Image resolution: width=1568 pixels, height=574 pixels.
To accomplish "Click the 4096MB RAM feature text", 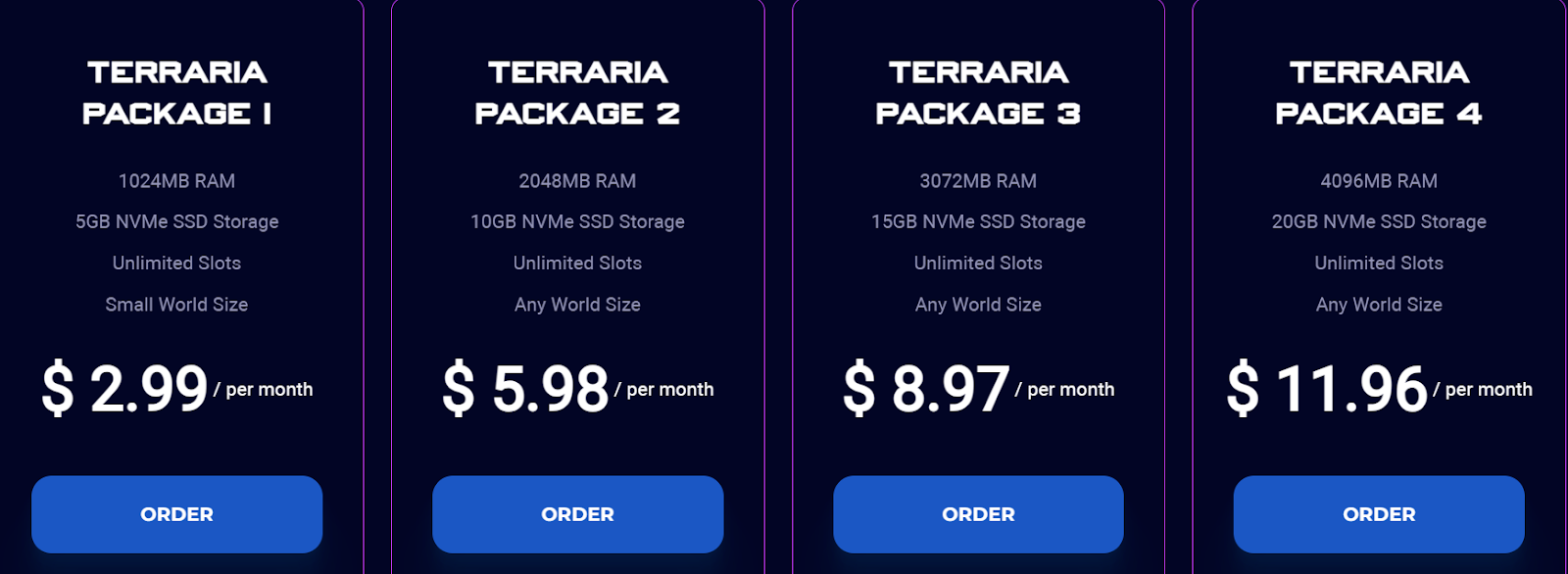I will (1379, 181).
